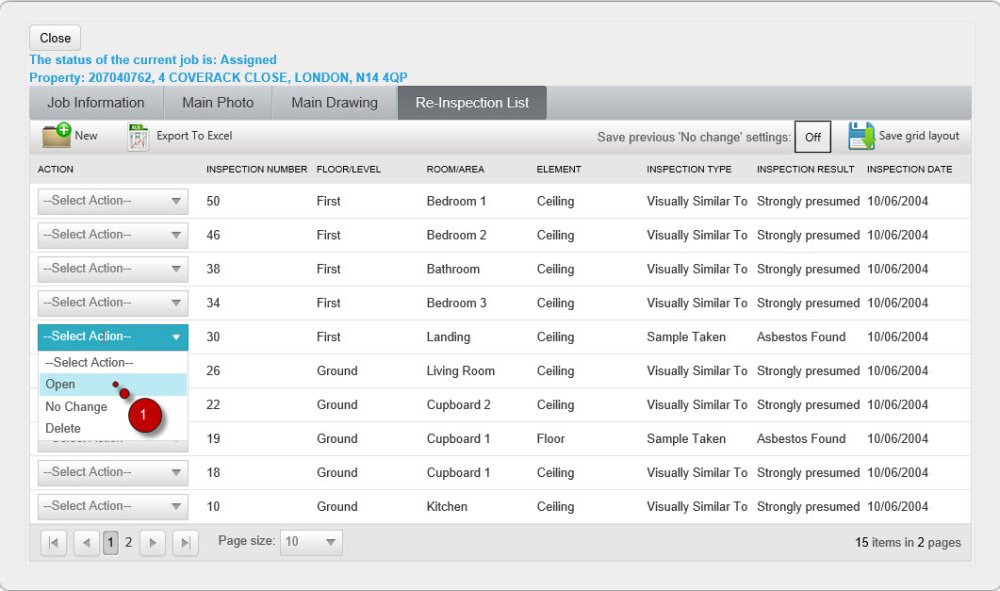Go to page 2 of results
The width and height of the screenshot is (1000, 591).
click(x=128, y=543)
